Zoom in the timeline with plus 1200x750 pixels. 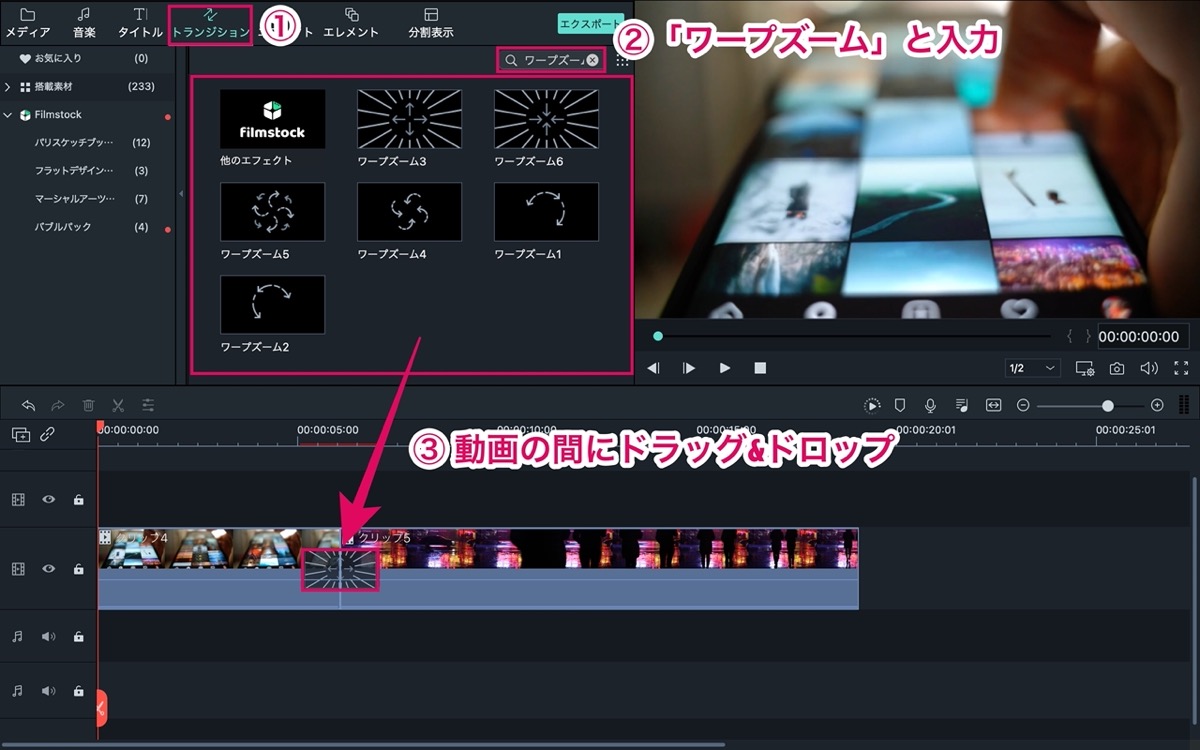tap(1157, 405)
